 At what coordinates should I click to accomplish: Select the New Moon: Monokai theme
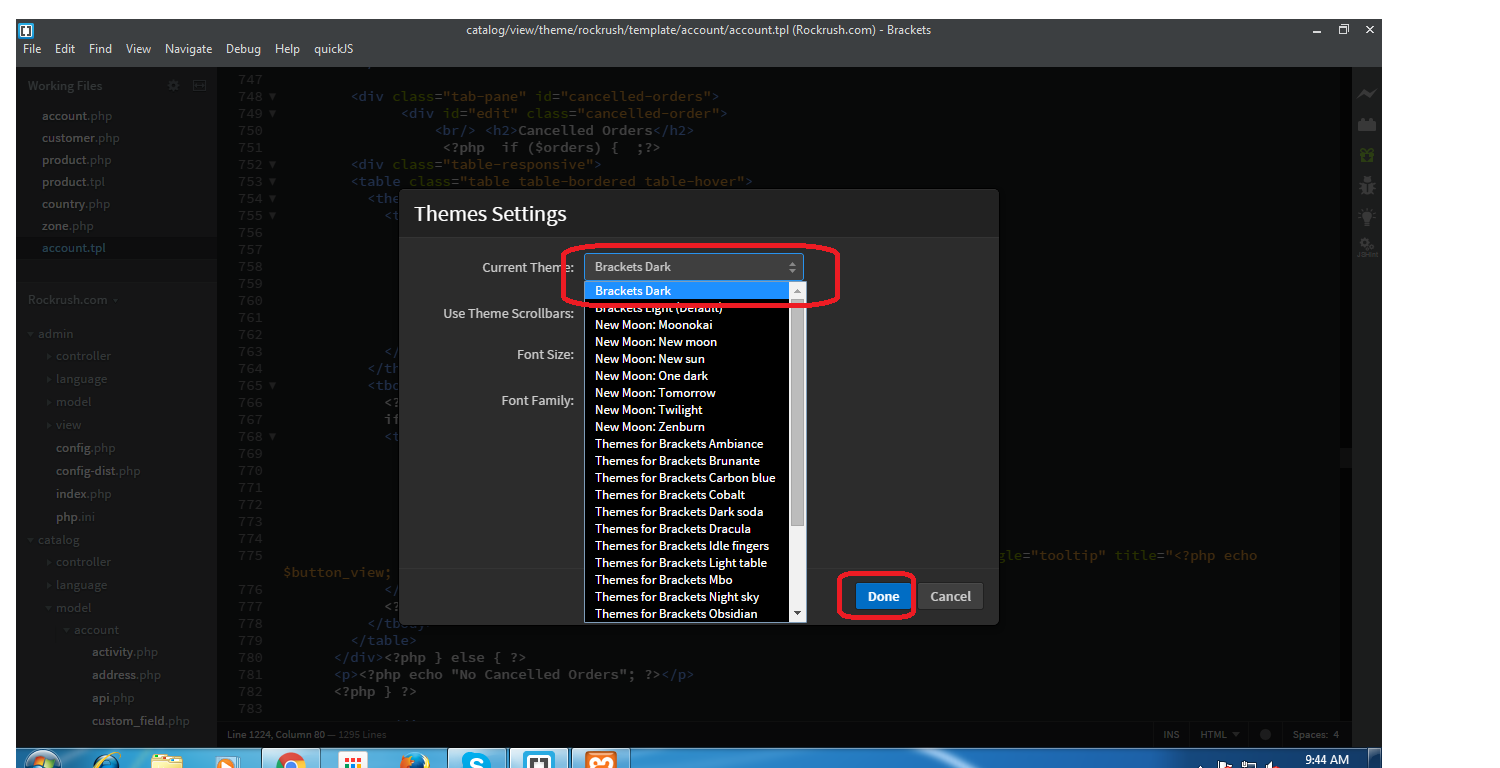(x=654, y=324)
